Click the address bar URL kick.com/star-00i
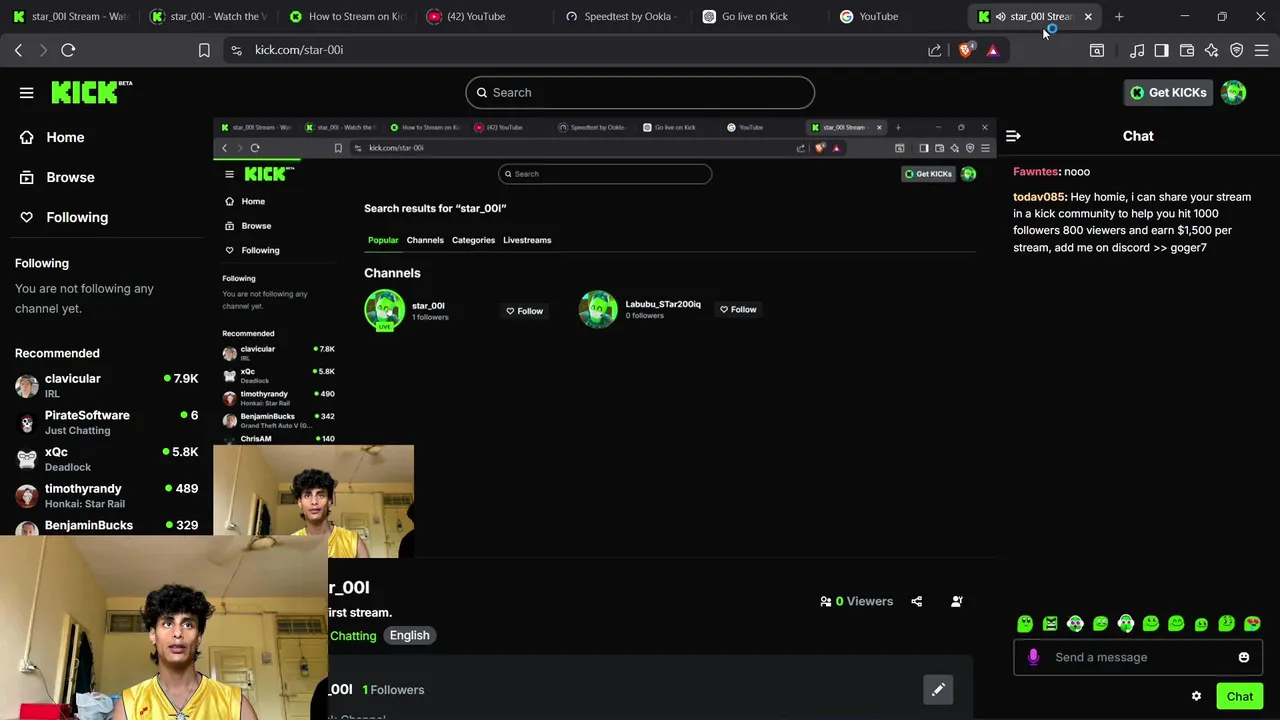 tap(299, 50)
